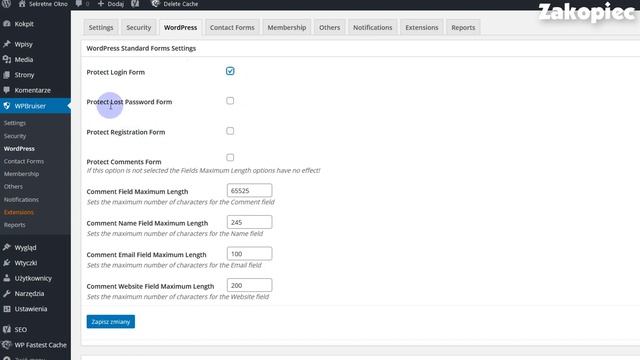Image resolution: width=640 pixels, height=360 pixels.
Task: Open Extensions submenu in sidebar
Action: [x=19, y=212]
